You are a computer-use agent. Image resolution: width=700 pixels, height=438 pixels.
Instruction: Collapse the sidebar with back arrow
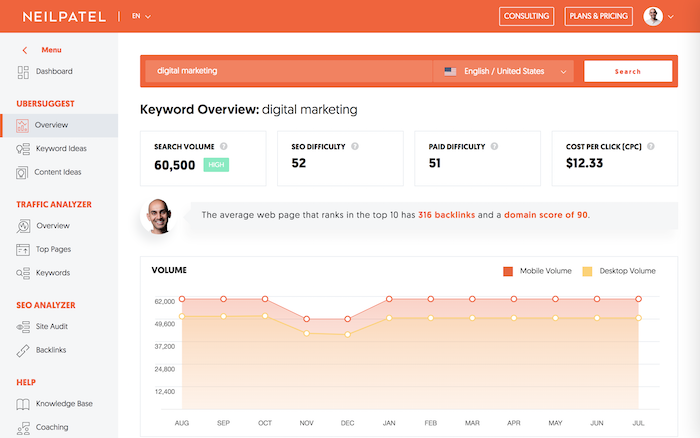[x=25, y=50]
